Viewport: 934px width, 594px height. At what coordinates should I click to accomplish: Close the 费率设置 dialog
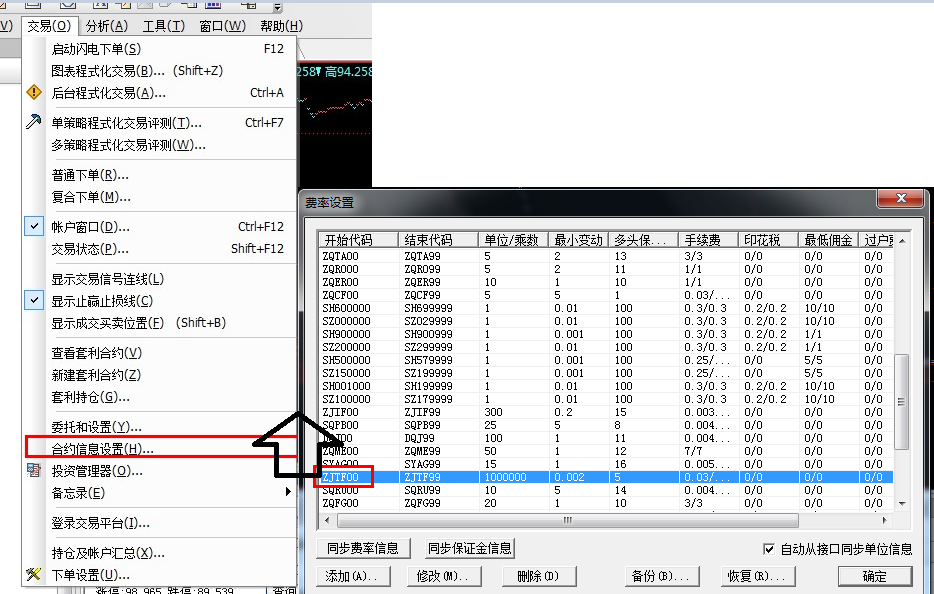tap(901, 198)
